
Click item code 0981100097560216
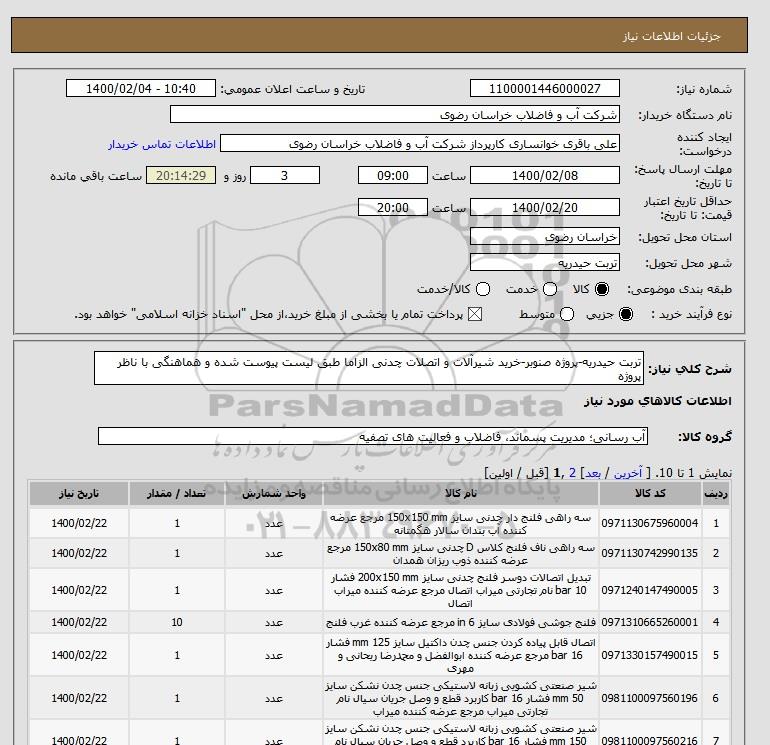pos(650,740)
